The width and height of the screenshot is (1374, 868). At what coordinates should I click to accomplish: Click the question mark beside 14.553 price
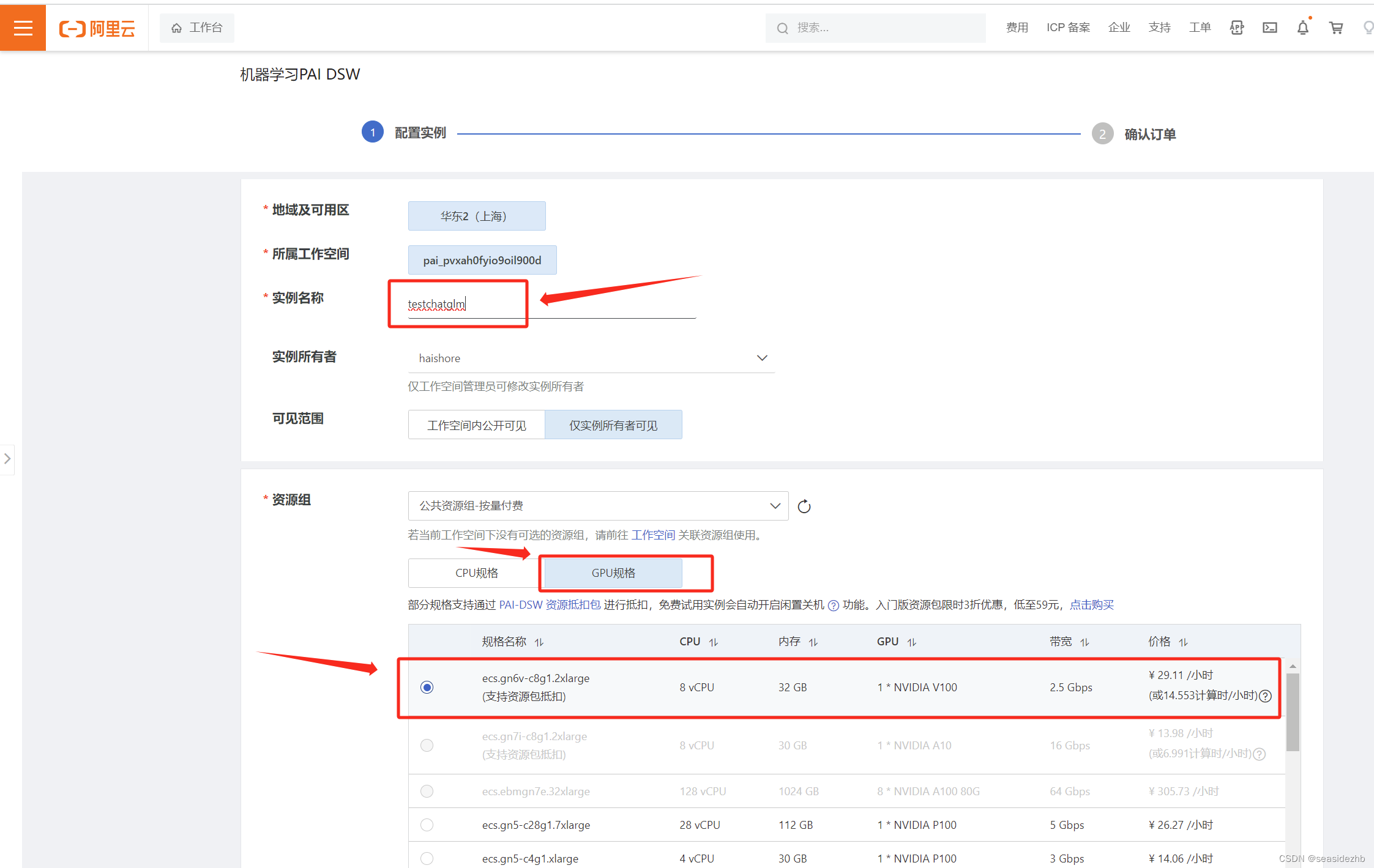1266,696
